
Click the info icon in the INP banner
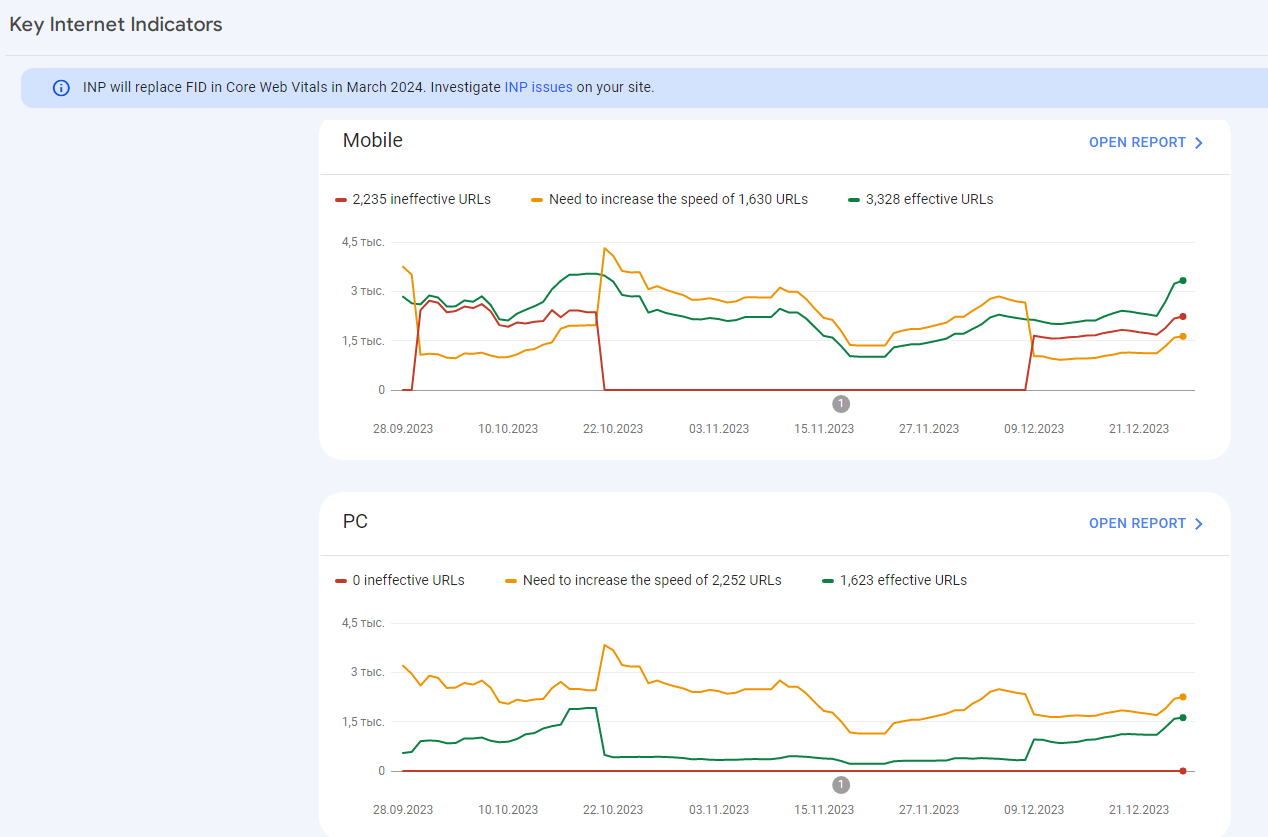[61, 87]
